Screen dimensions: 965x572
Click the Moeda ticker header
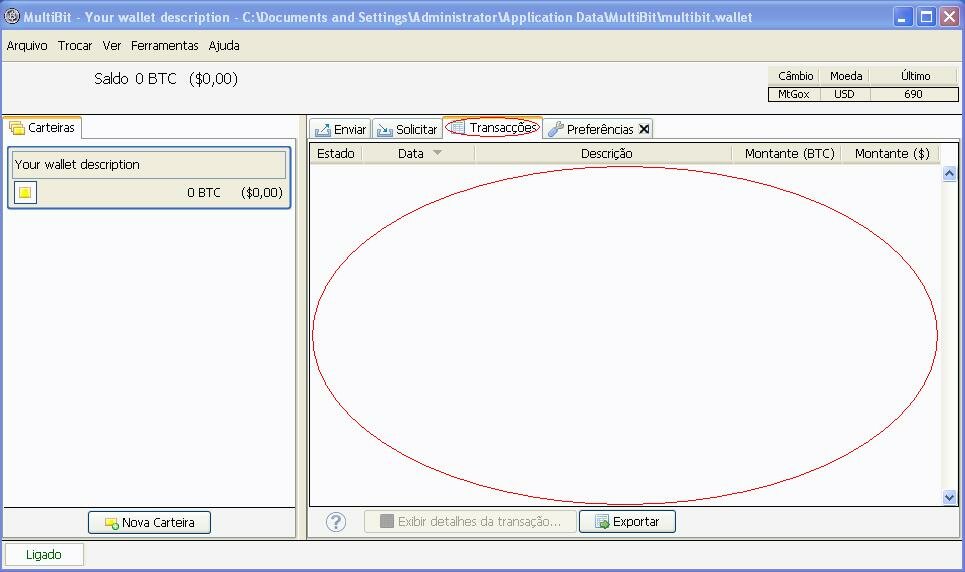click(x=846, y=76)
